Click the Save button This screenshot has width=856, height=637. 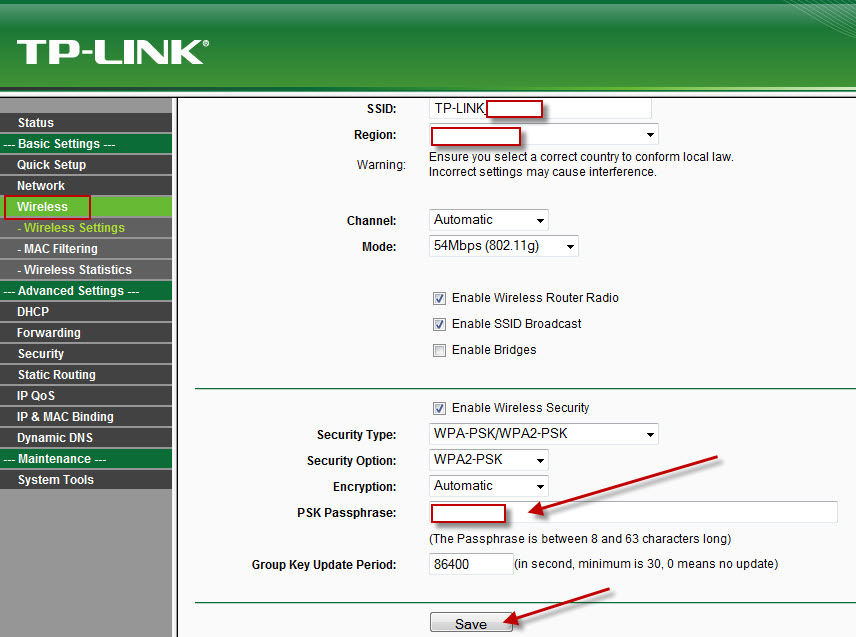pos(471,623)
